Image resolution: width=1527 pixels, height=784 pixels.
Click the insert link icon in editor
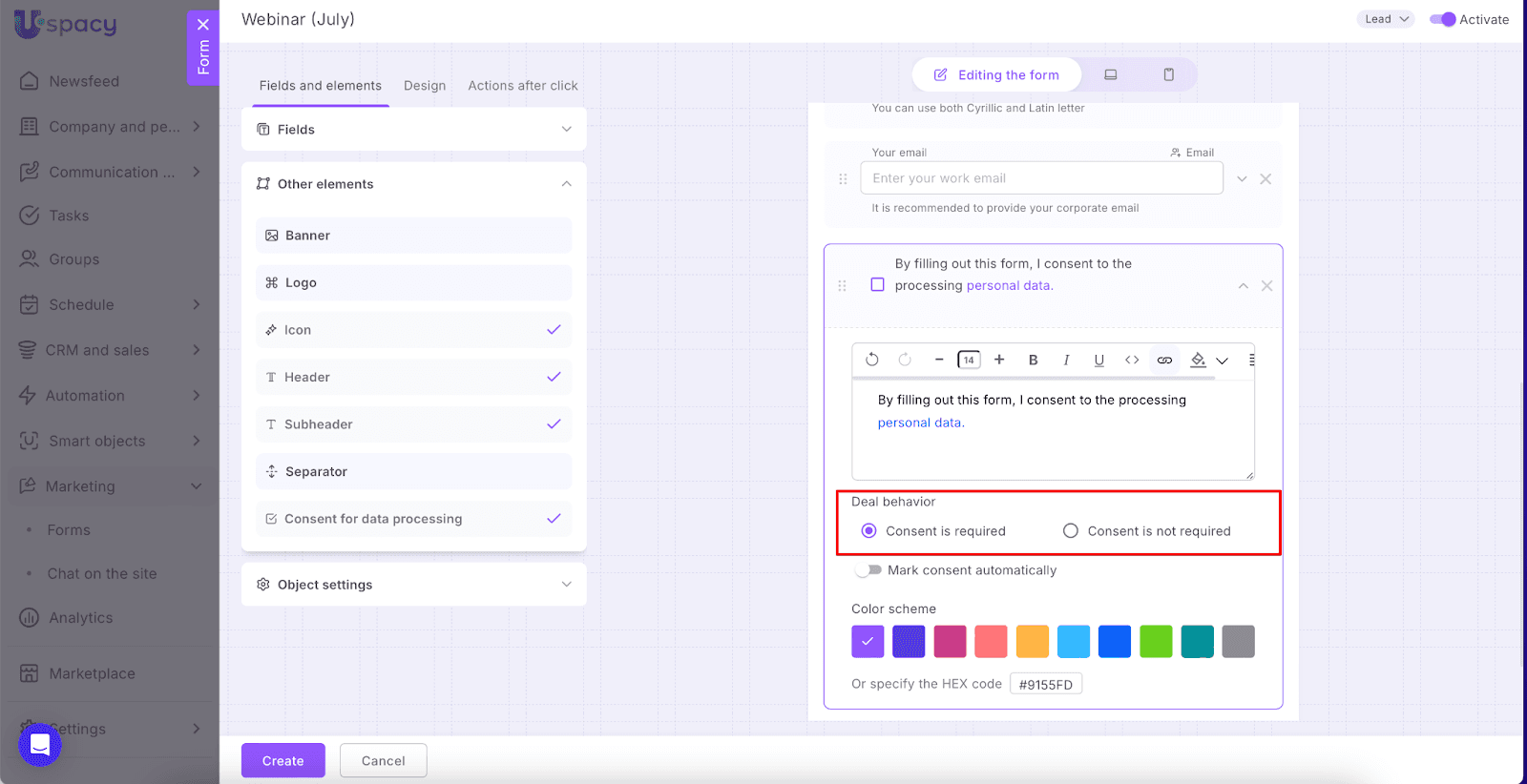pyautogui.click(x=1164, y=360)
